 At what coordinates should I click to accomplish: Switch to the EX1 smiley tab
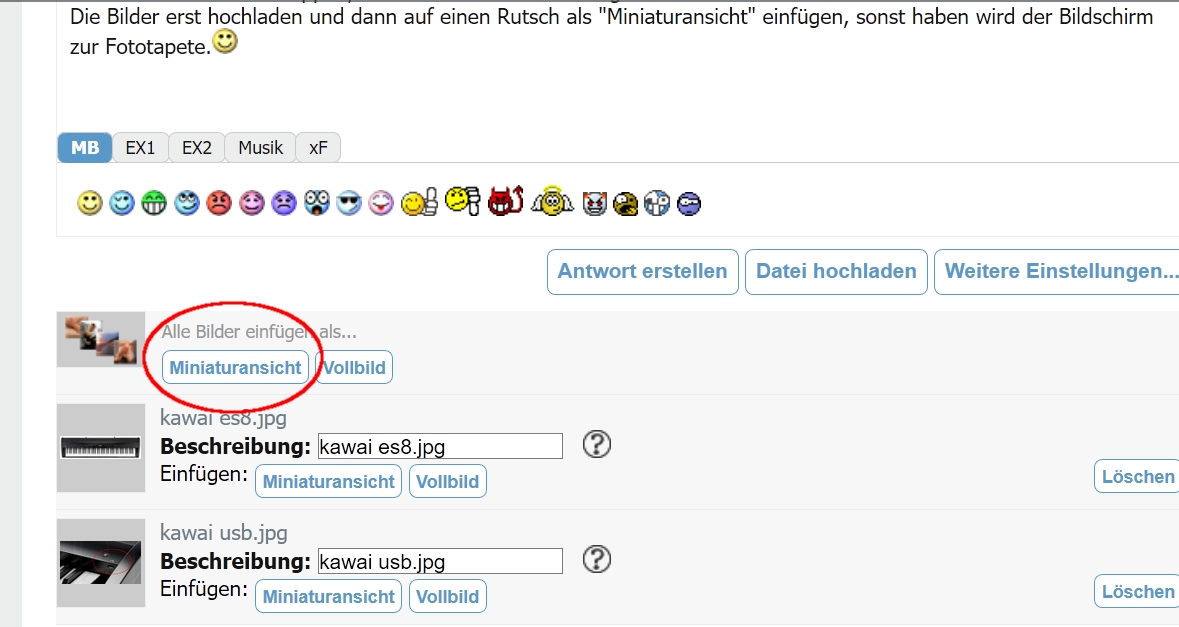[x=140, y=147]
